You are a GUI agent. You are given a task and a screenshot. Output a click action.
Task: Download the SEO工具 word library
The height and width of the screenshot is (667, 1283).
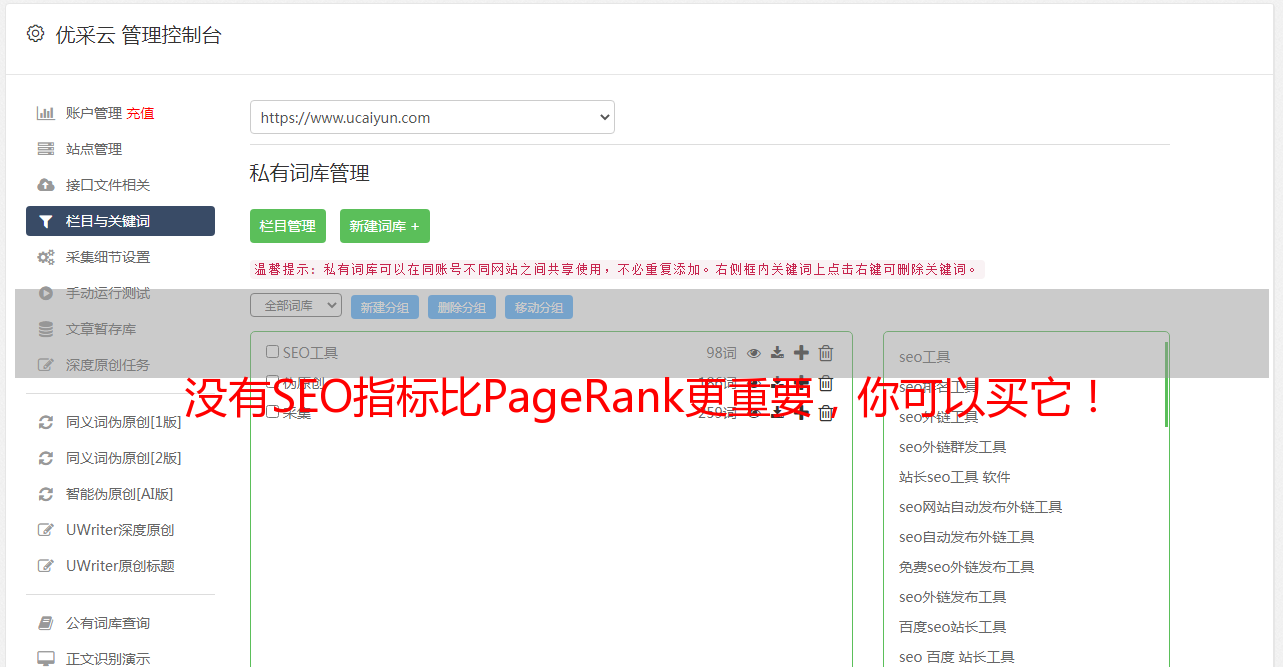pos(777,352)
